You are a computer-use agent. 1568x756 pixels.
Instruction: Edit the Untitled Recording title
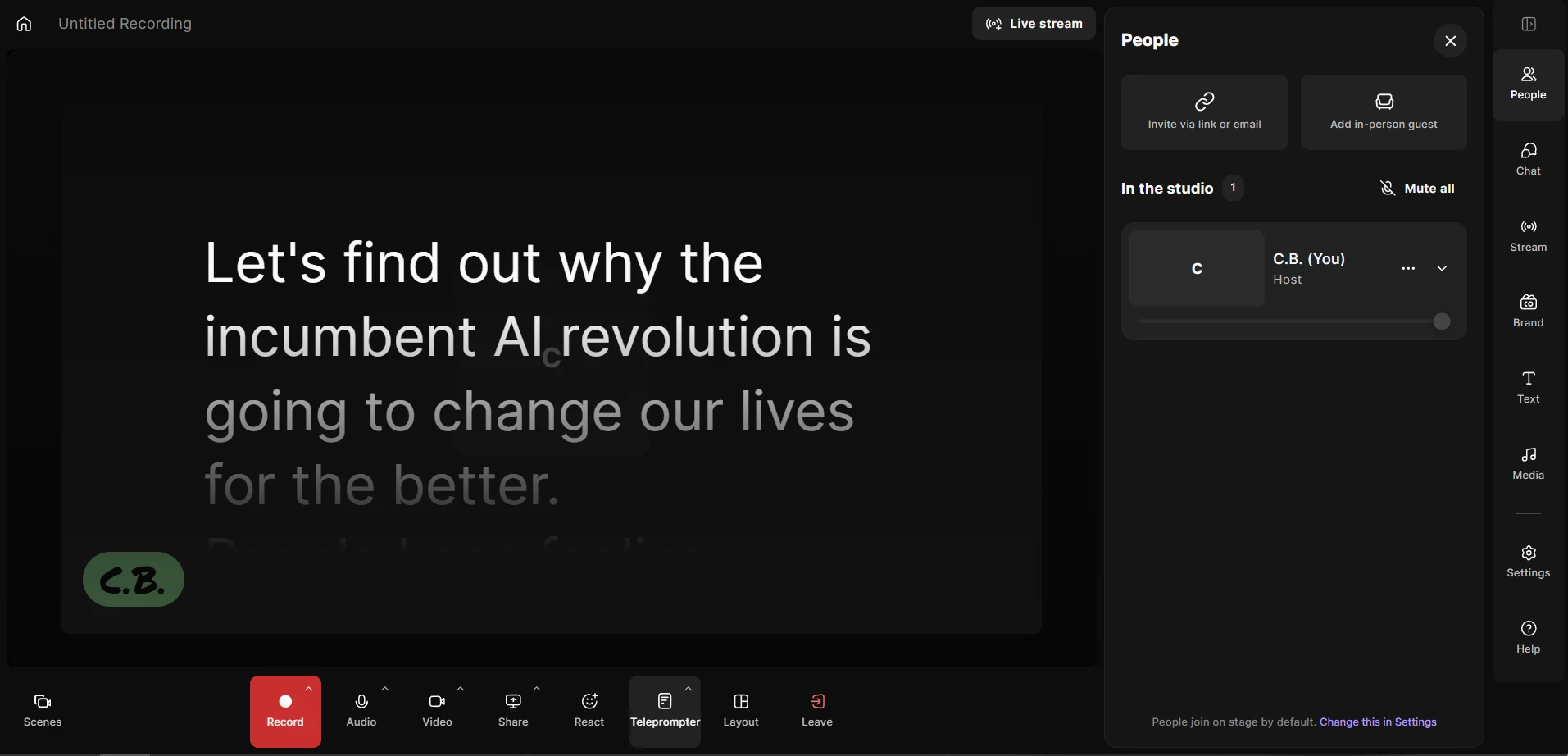point(125,24)
